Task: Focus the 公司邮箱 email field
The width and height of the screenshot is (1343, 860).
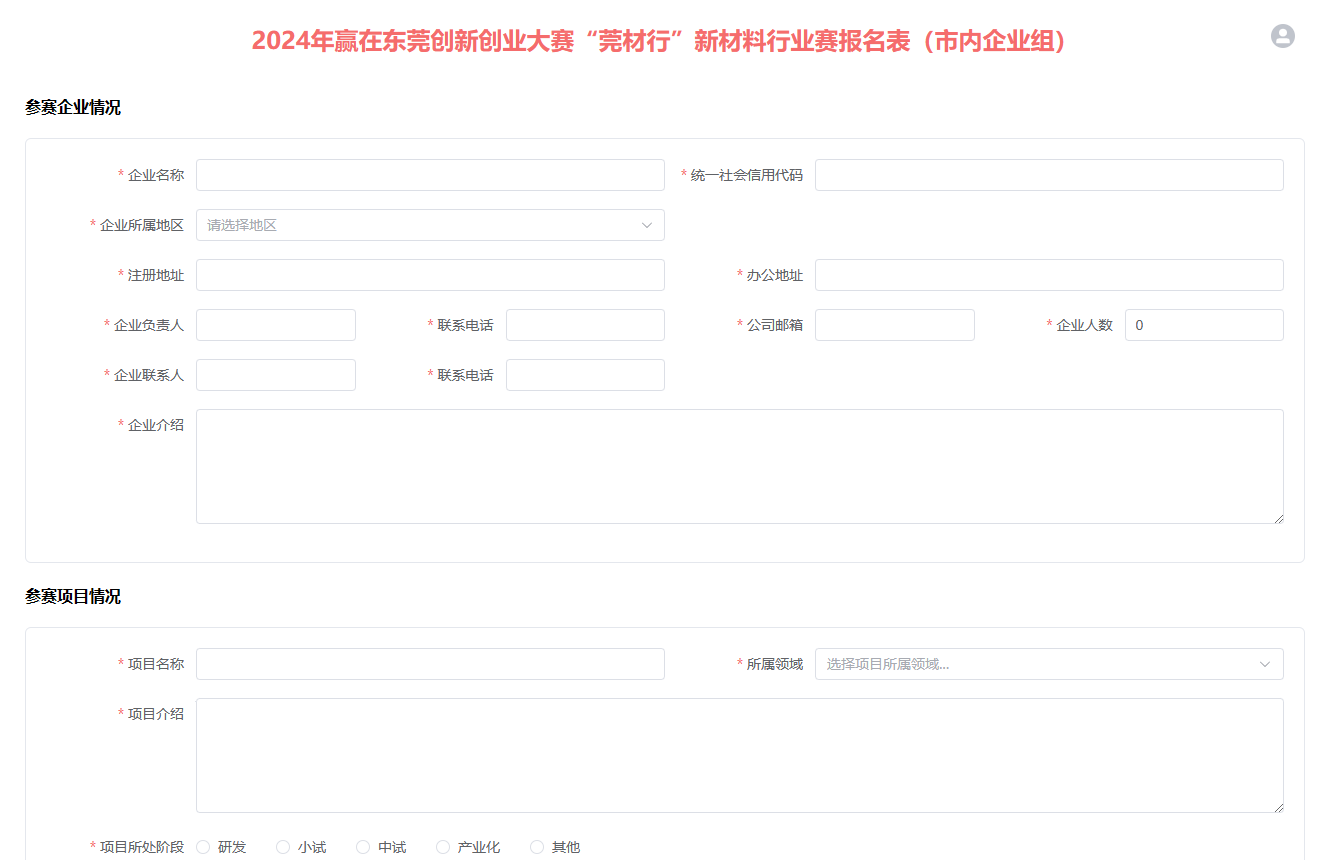Action: [x=894, y=325]
